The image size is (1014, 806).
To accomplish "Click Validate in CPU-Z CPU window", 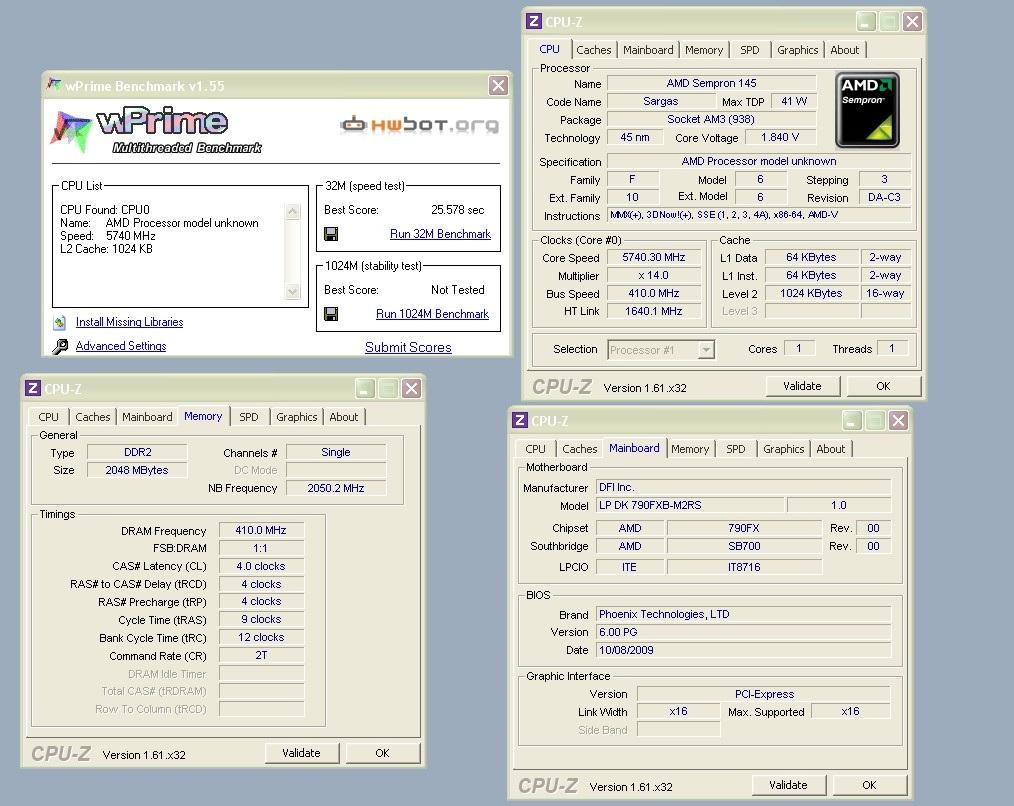I will pos(803,386).
